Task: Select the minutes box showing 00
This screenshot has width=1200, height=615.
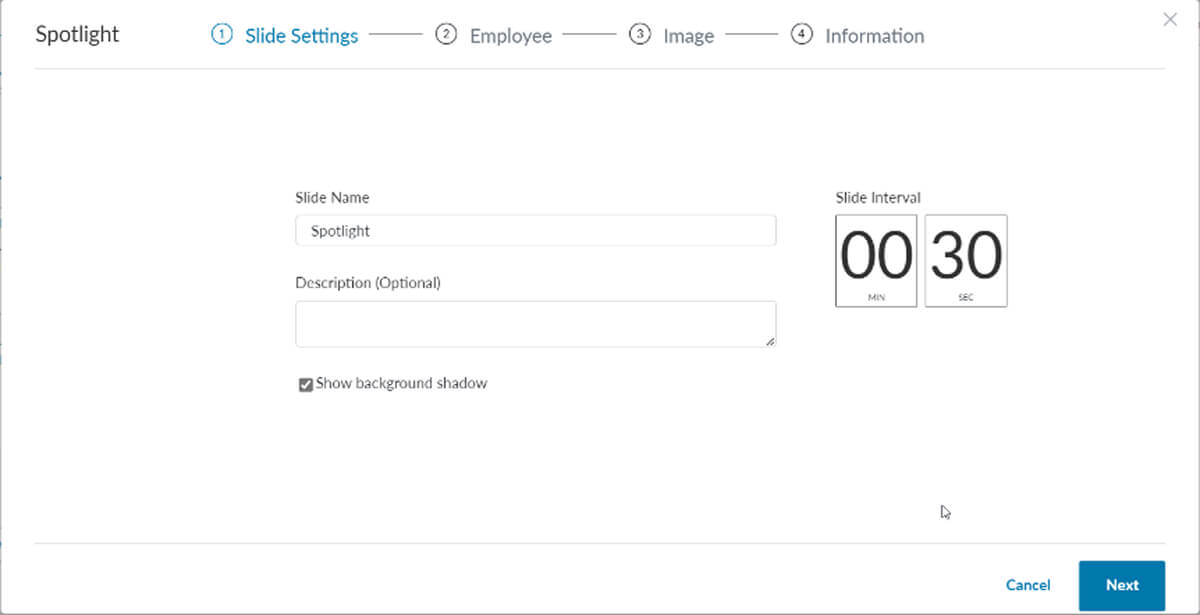Action: [876, 260]
